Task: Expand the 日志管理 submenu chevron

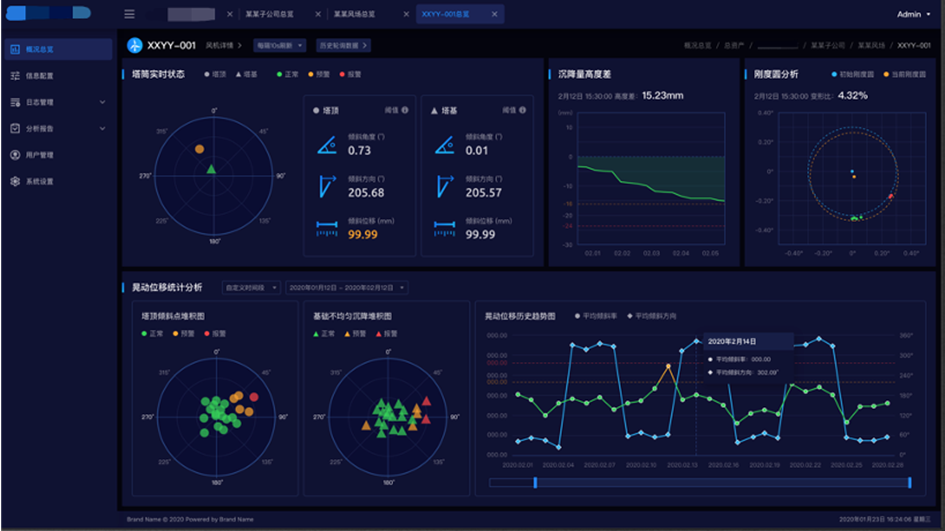Action: (102, 102)
